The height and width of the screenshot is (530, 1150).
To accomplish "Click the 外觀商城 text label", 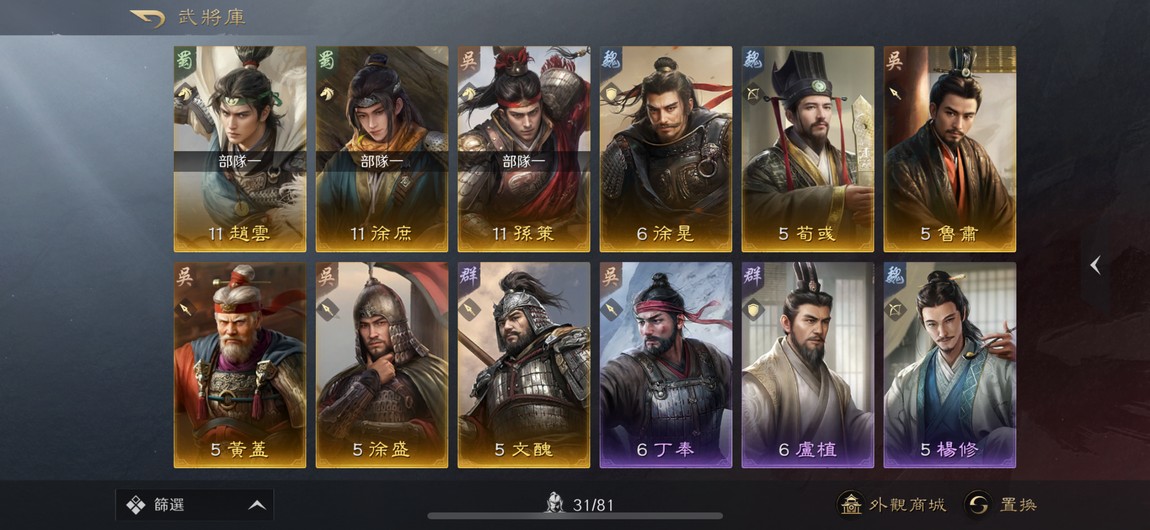I will [x=907, y=504].
